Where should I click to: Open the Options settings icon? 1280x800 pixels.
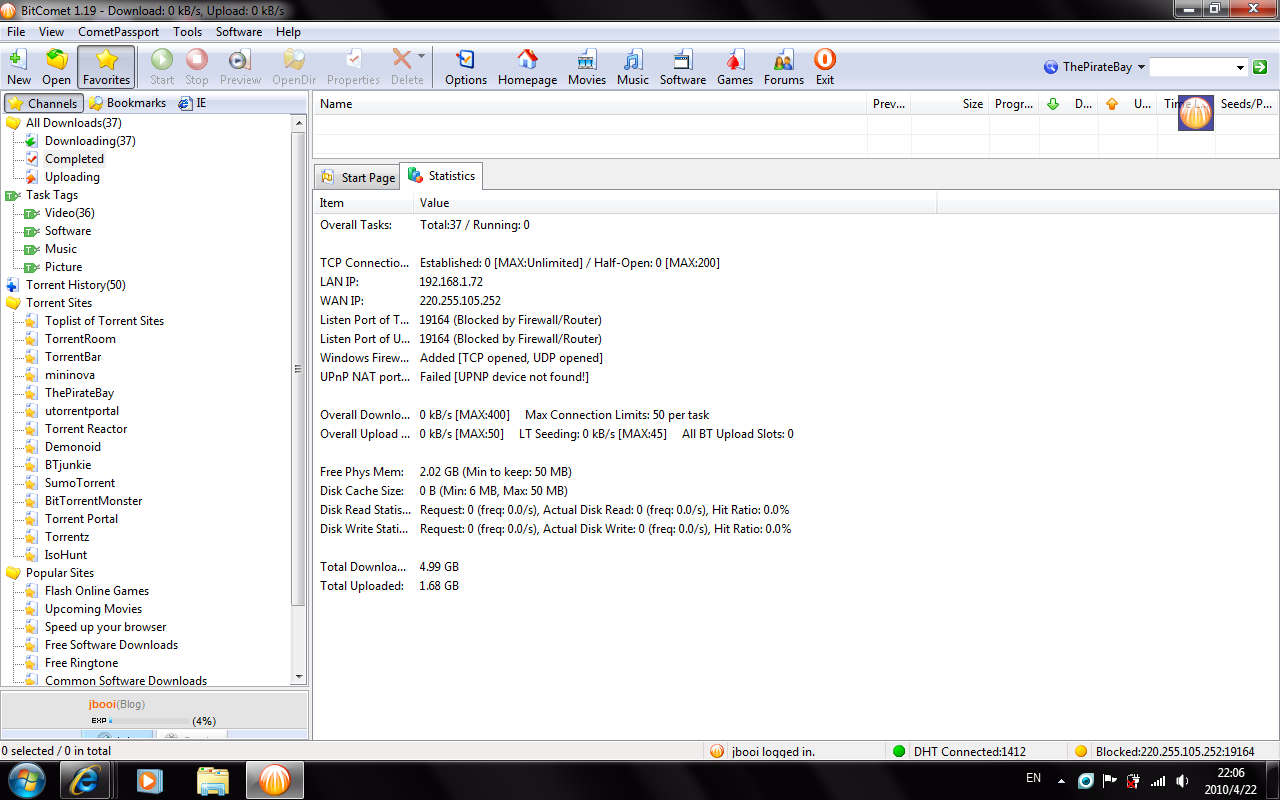click(x=465, y=66)
